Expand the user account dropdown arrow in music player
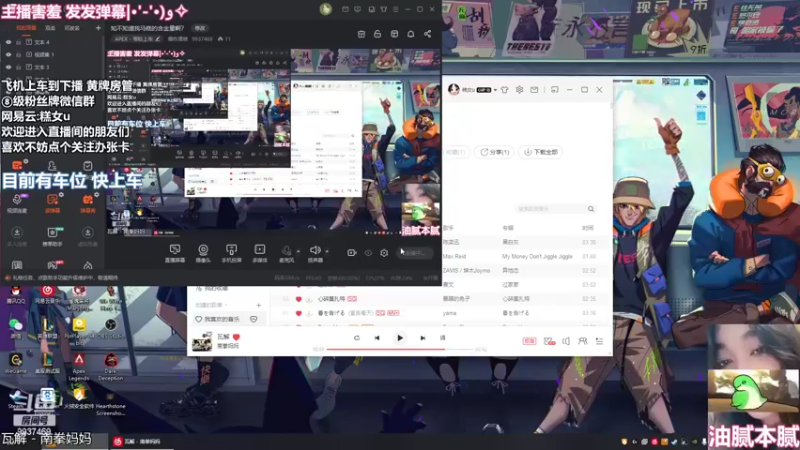800x450 pixels. click(495, 90)
